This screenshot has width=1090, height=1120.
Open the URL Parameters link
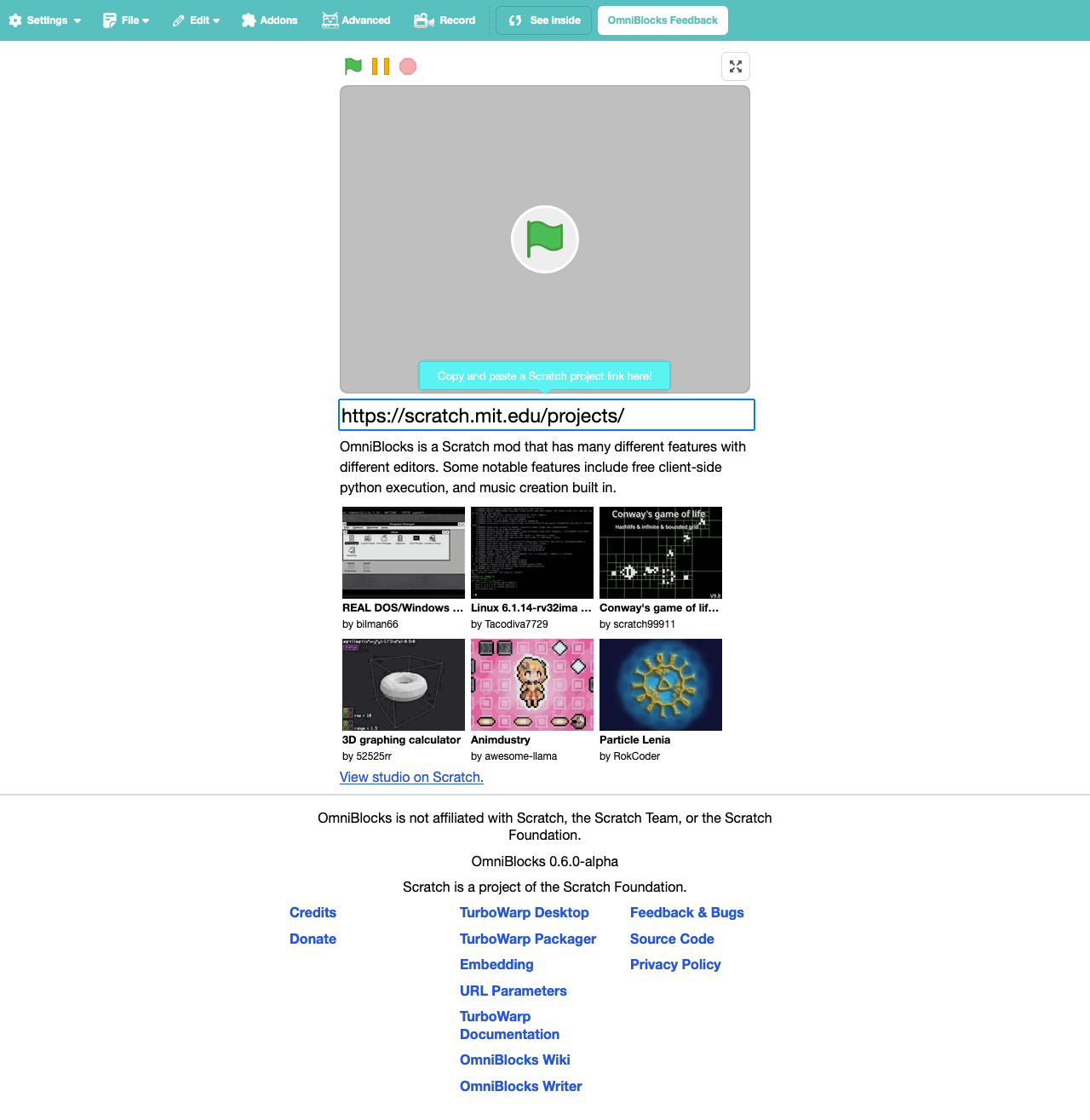pyautogui.click(x=513, y=991)
